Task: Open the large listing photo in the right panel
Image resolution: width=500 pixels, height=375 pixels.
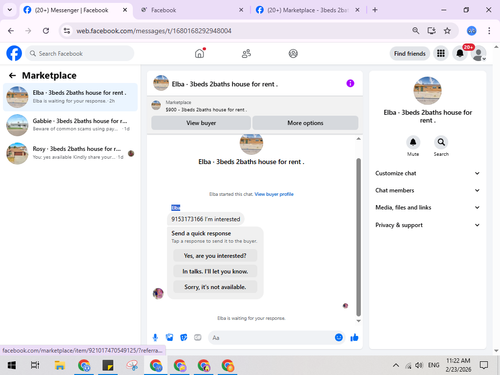Action: tap(427, 90)
